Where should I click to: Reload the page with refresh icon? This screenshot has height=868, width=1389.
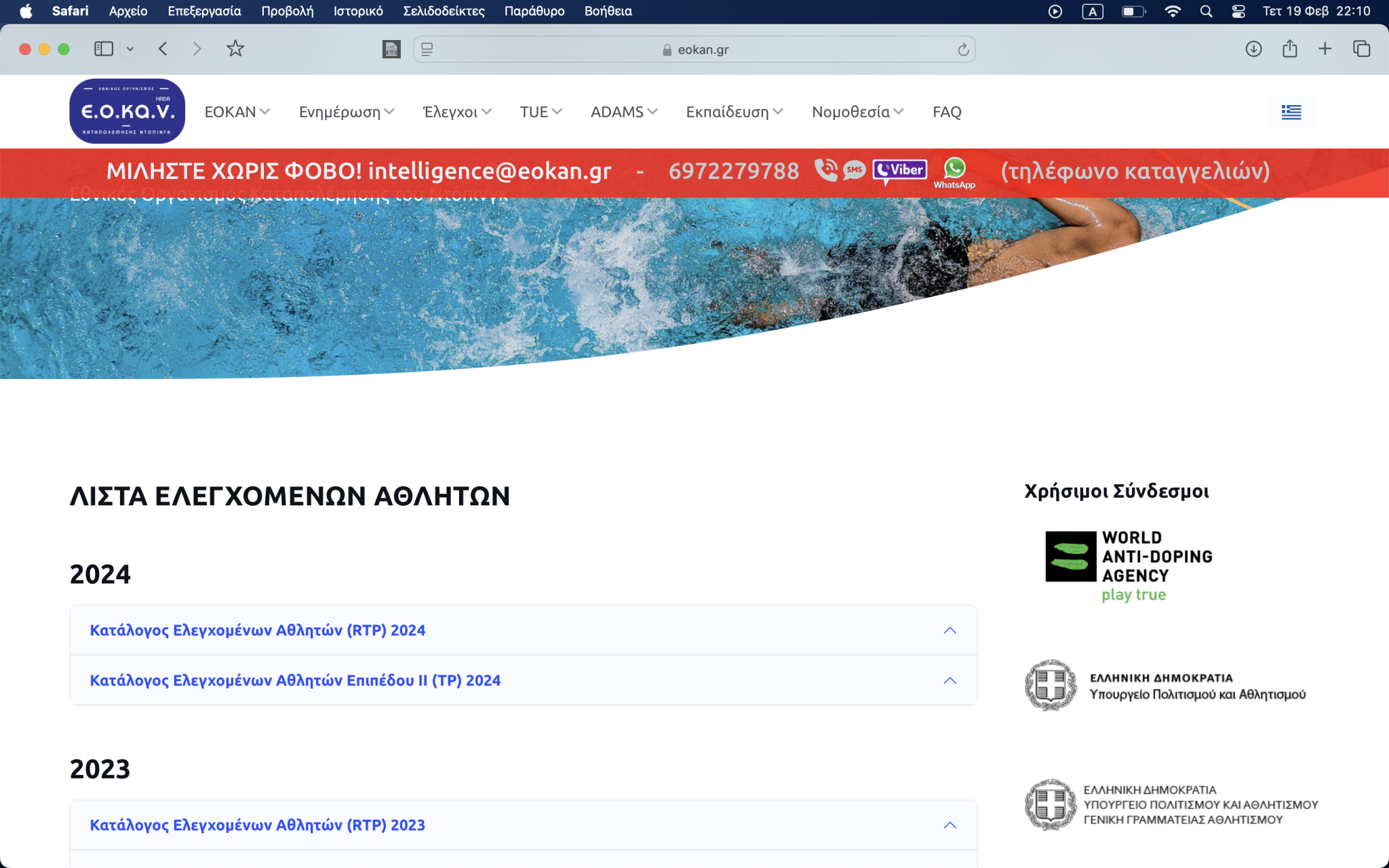point(963,50)
